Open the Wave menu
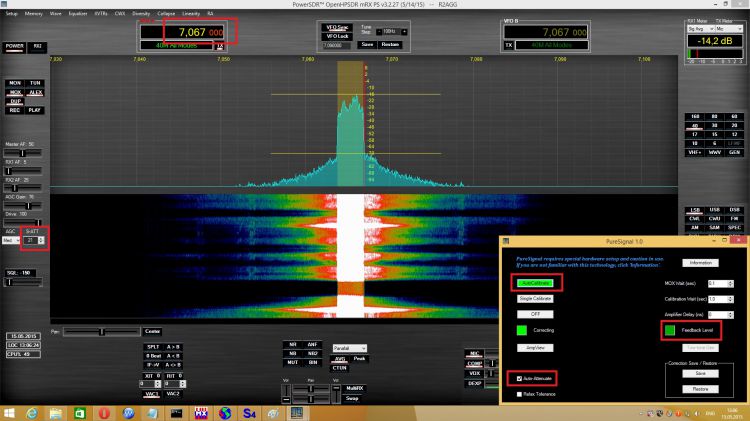 55,13
